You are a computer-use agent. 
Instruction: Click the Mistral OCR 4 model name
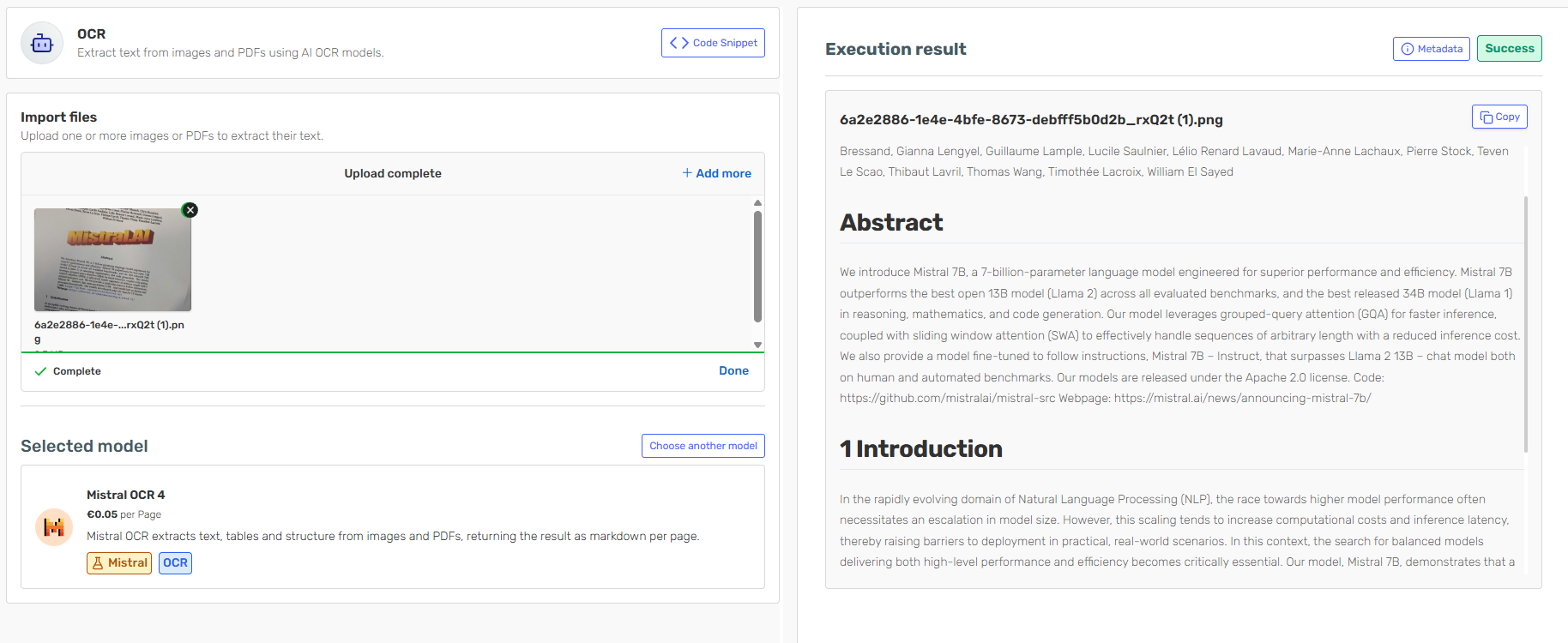coord(126,495)
